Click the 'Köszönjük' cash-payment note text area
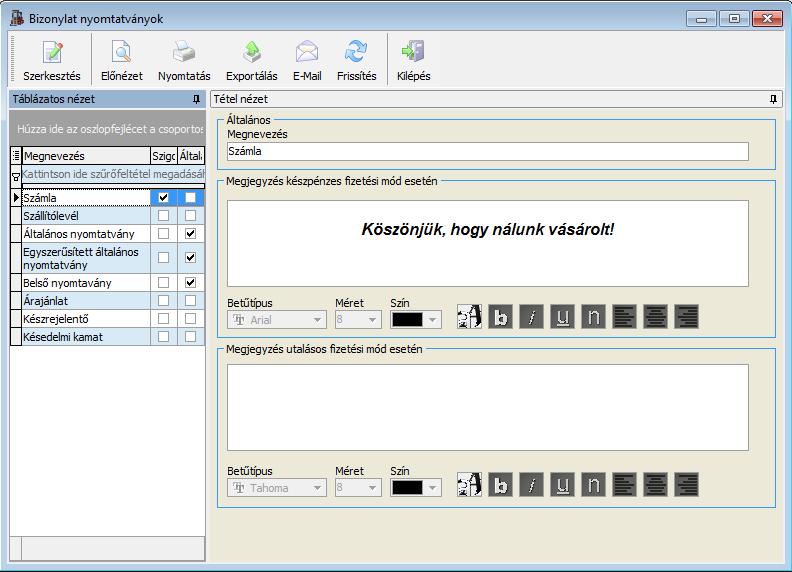 [x=488, y=244]
